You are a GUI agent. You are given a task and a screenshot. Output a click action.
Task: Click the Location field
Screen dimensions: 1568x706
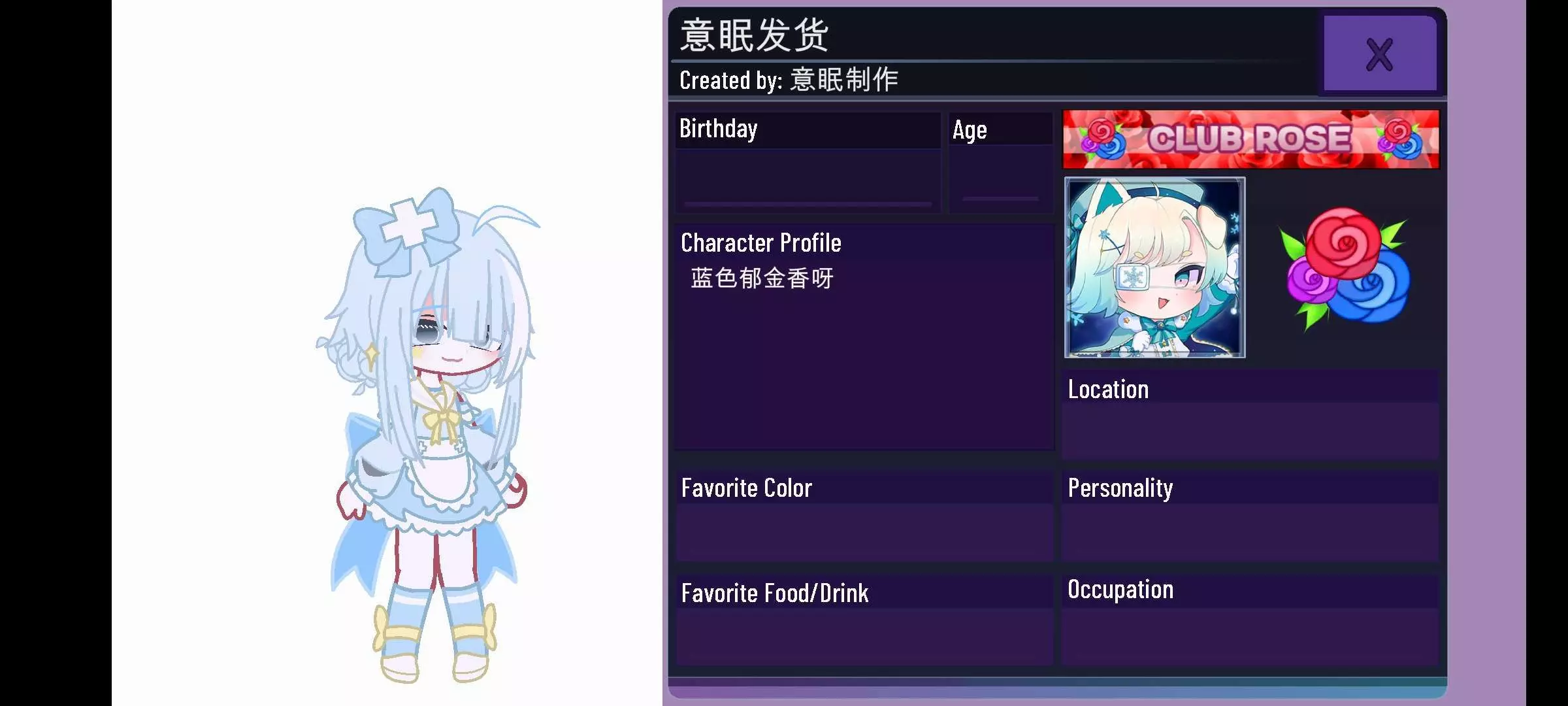tap(1250, 430)
